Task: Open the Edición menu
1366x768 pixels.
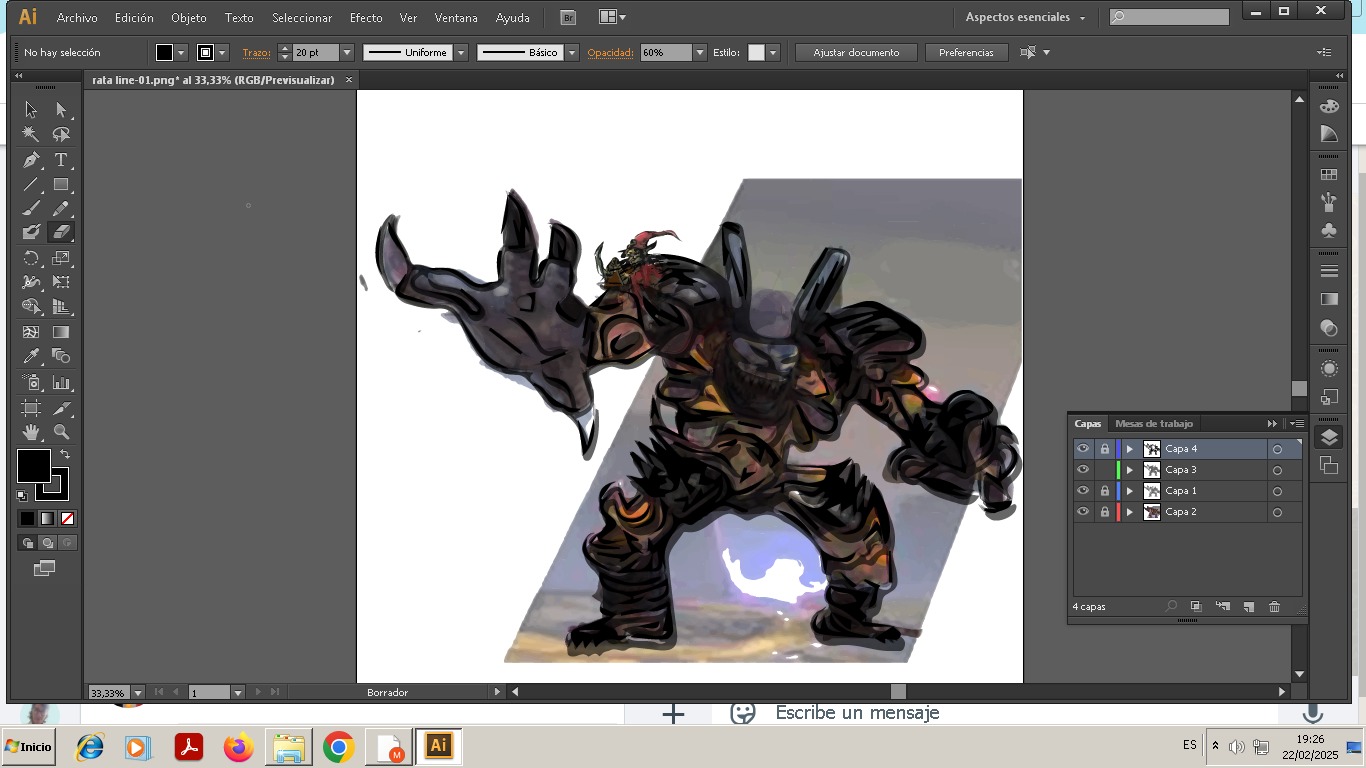Action: click(x=134, y=18)
